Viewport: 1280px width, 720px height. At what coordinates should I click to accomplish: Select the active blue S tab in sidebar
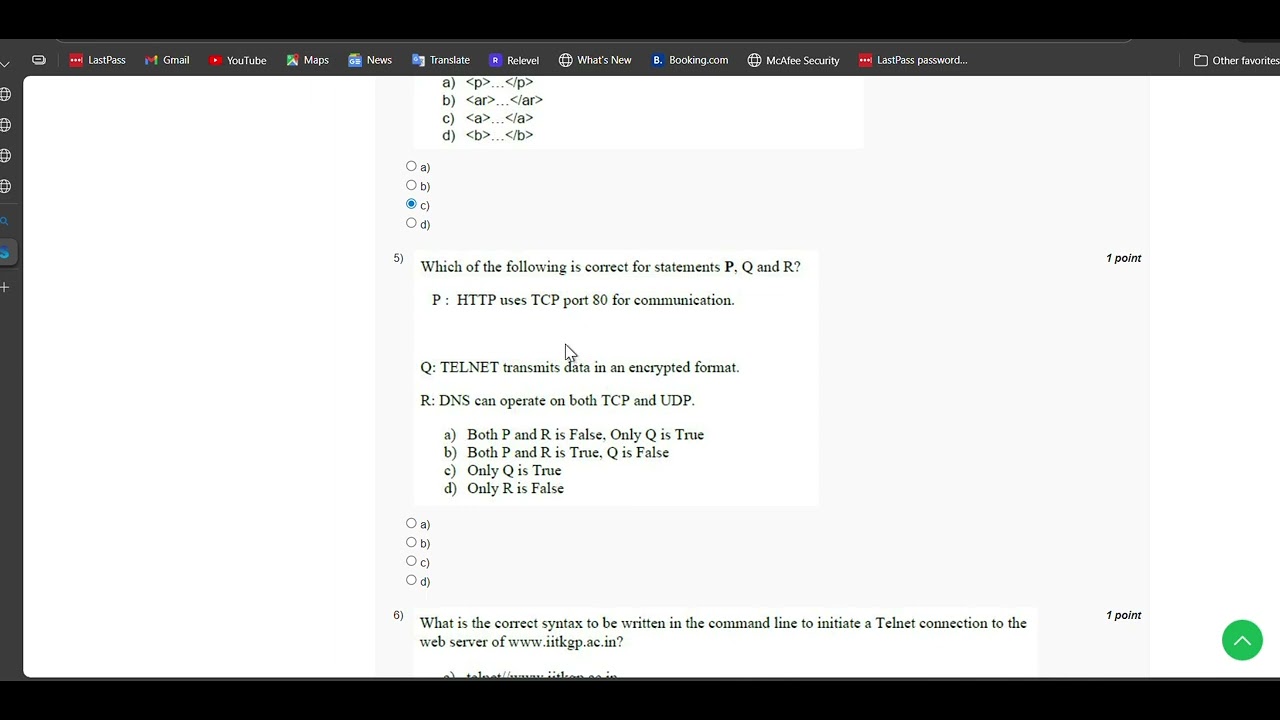click(x=5, y=253)
